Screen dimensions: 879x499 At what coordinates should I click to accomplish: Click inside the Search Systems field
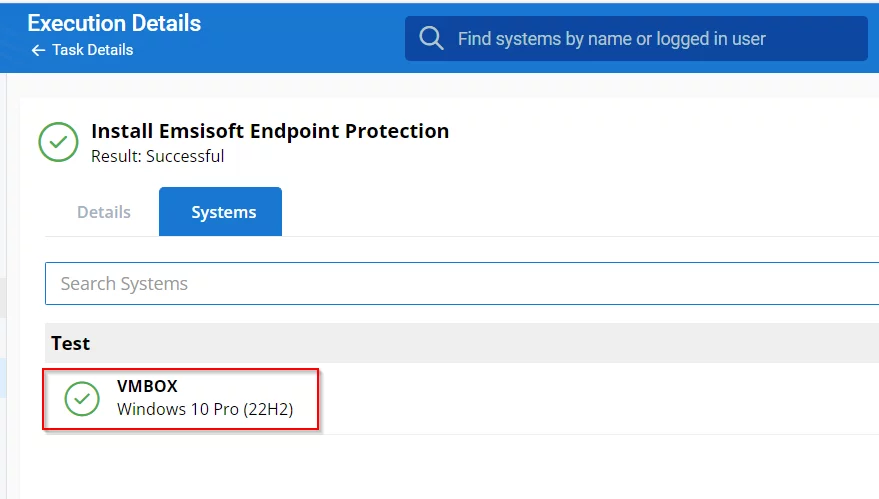pyautogui.click(x=460, y=284)
